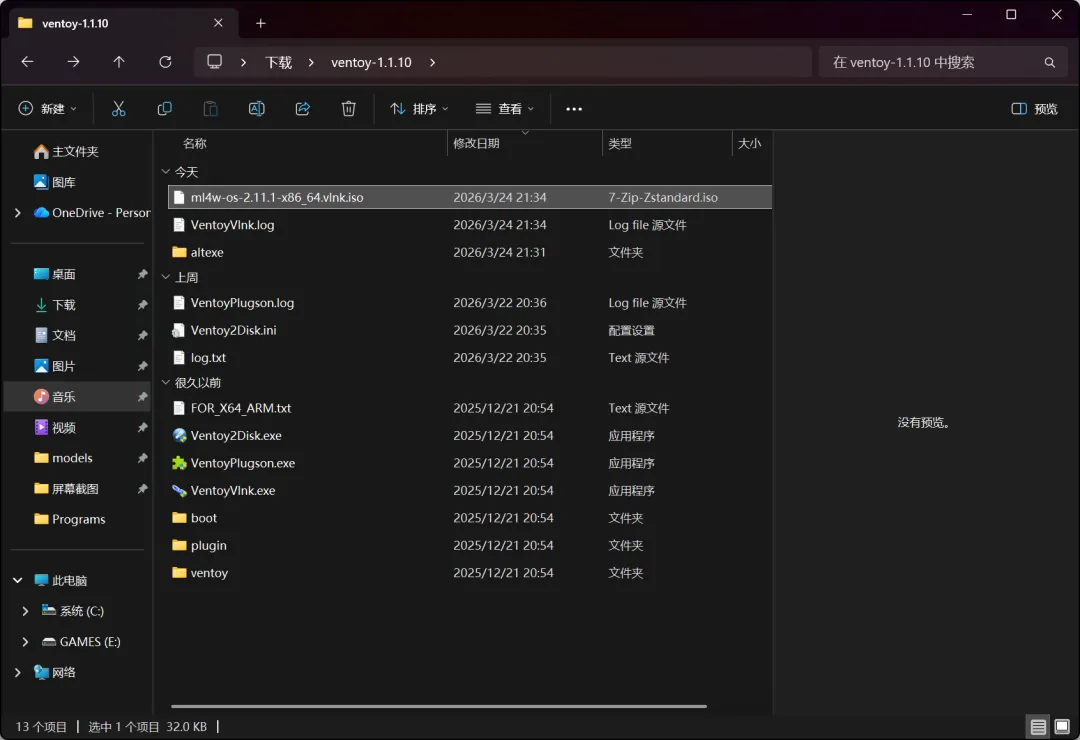Image resolution: width=1080 pixels, height=740 pixels.
Task: Click ventoy-1.1.10 in the address bar breadcrumb
Action: (x=371, y=63)
